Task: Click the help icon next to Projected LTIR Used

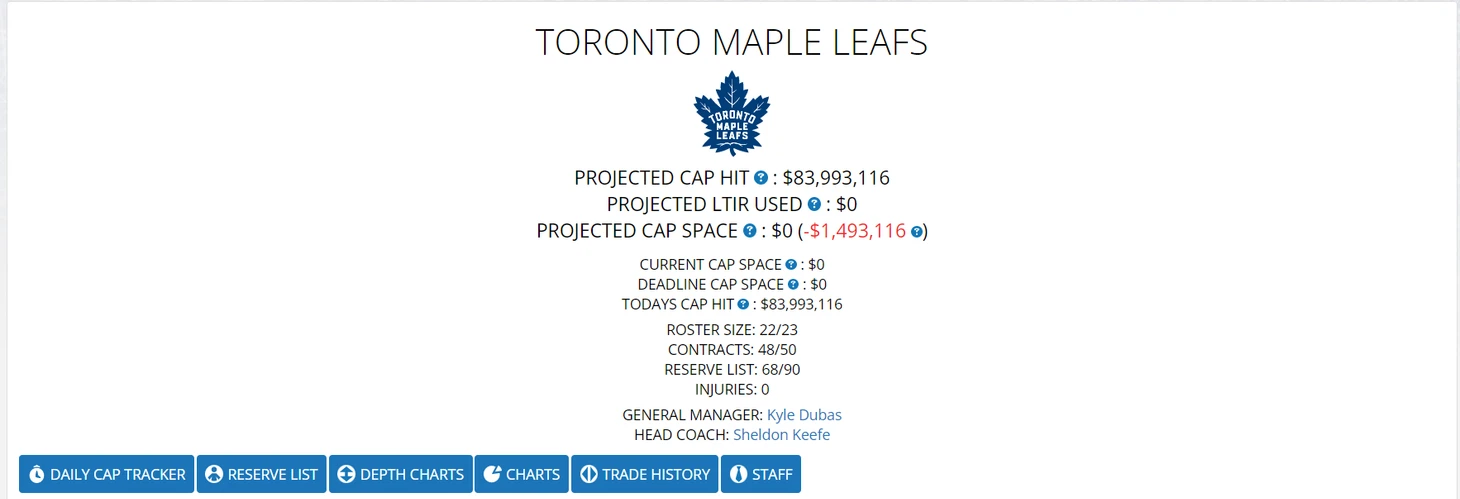Action: [814, 204]
